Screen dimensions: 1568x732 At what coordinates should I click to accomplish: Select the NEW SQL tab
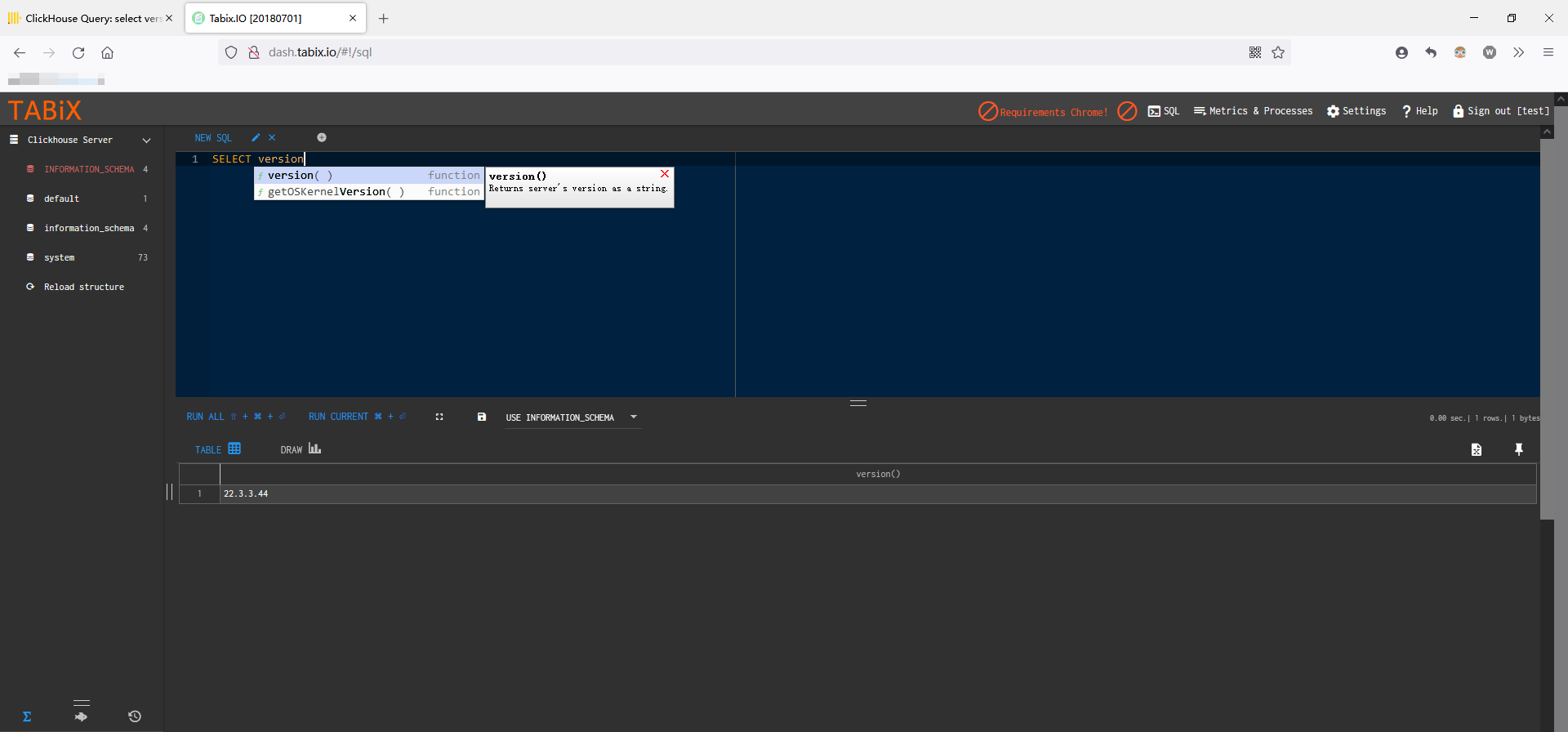213,138
